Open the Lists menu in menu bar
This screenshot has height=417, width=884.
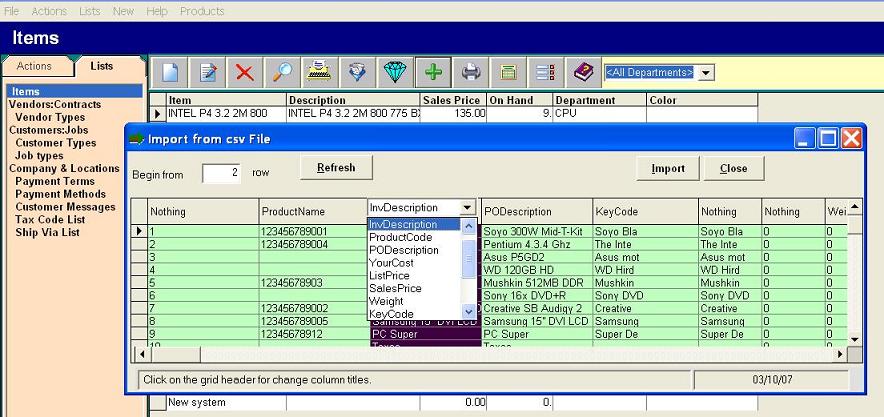[x=90, y=11]
